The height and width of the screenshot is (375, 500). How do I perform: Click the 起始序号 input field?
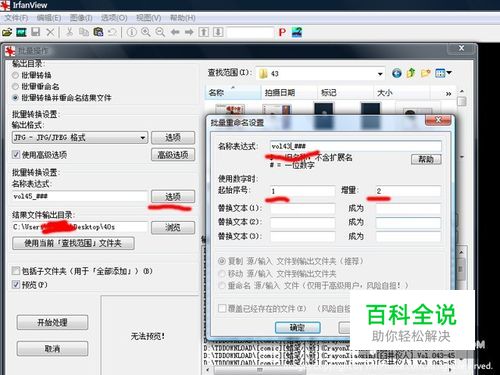(302, 191)
